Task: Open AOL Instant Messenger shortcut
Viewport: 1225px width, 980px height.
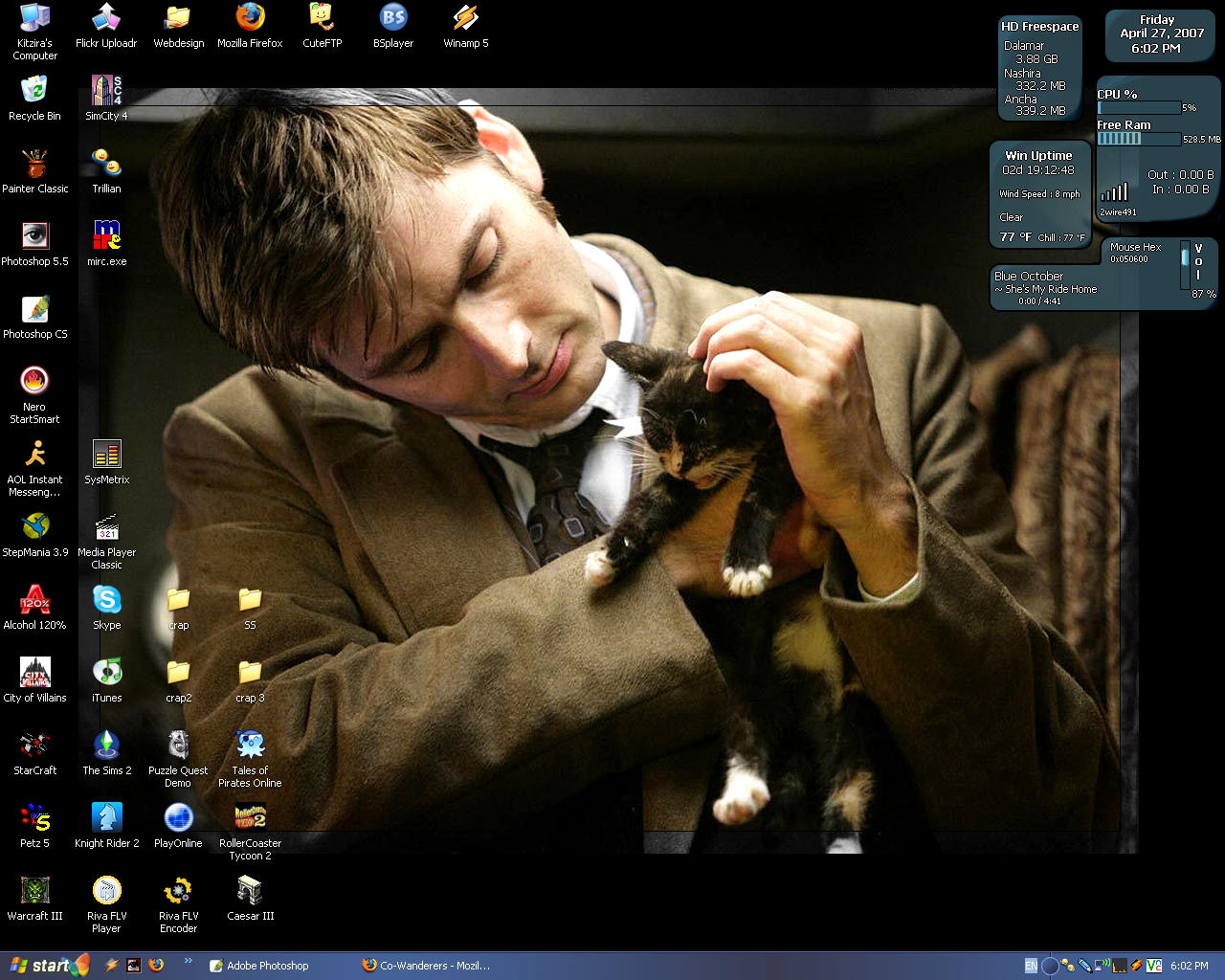Action: (x=34, y=467)
